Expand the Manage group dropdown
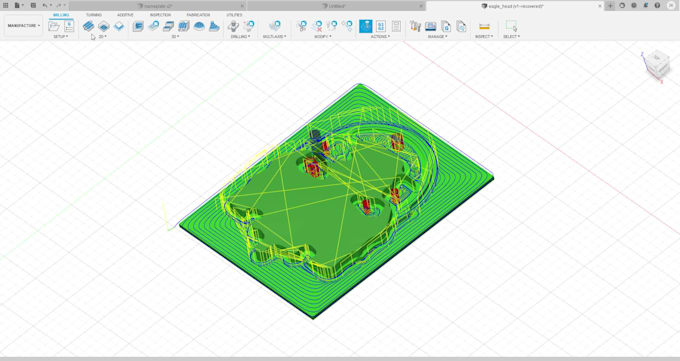The image size is (680, 361). click(x=438, y=36)
